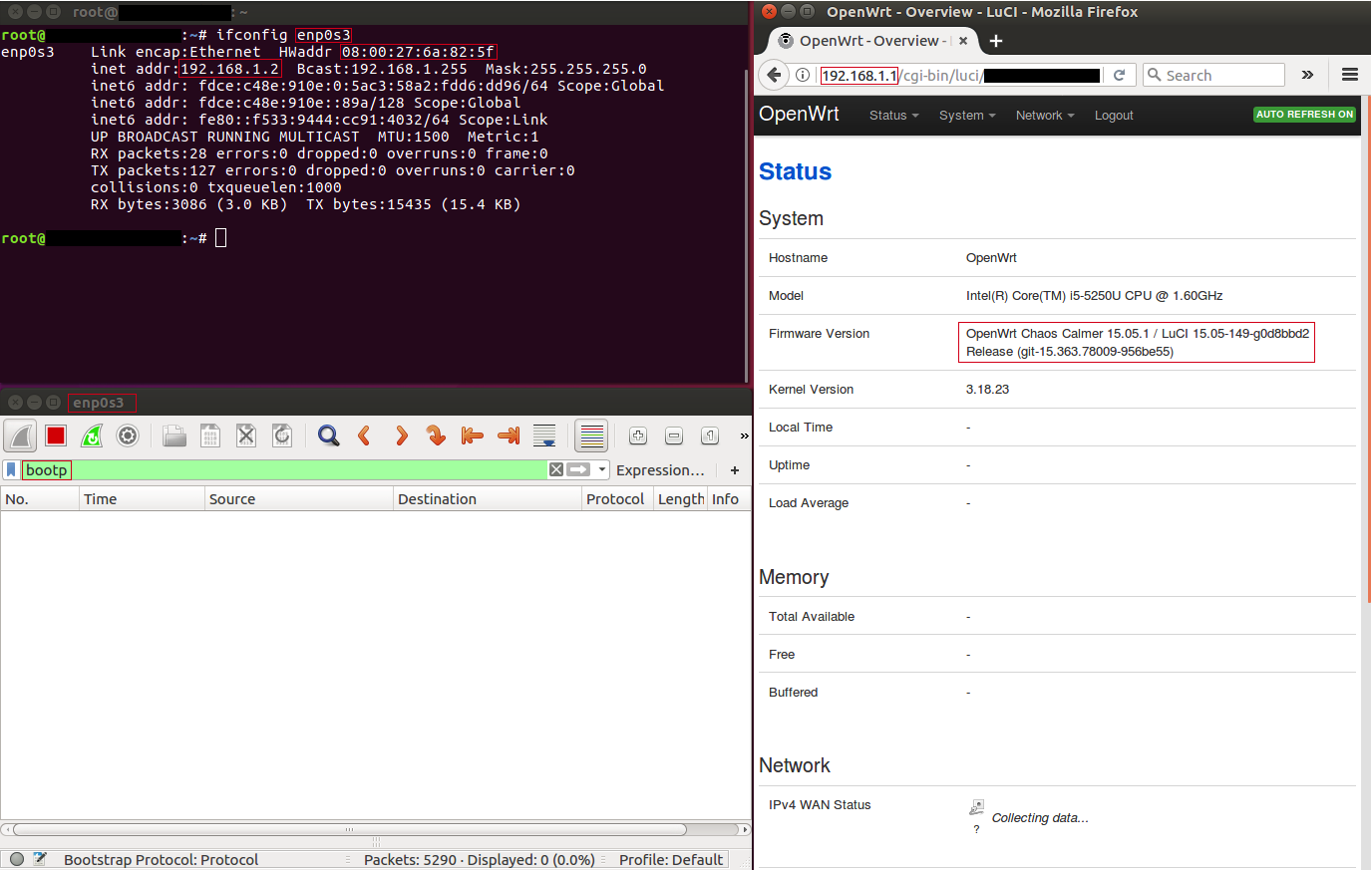
Task: Click the Firefox Search box
Action: pos(1212,75)
